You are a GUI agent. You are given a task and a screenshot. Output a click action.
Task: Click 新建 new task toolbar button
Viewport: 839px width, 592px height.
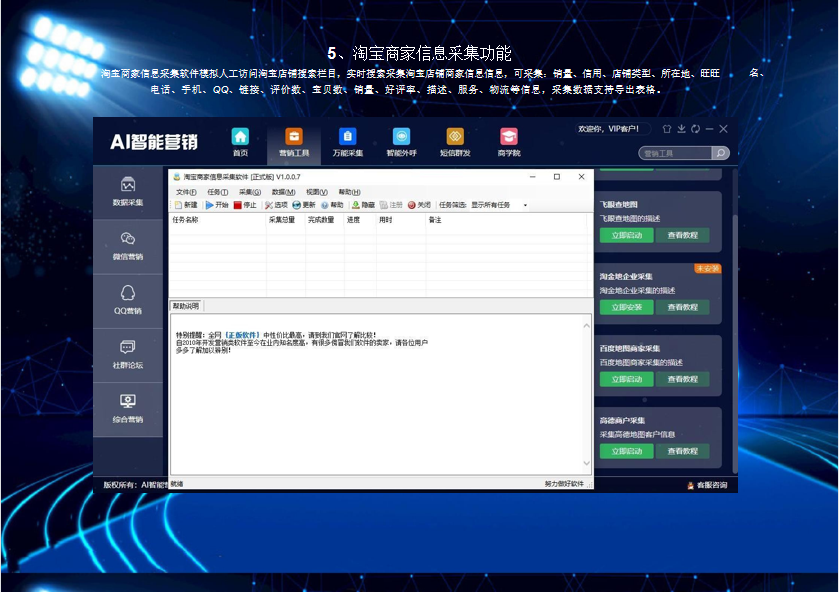186,205
